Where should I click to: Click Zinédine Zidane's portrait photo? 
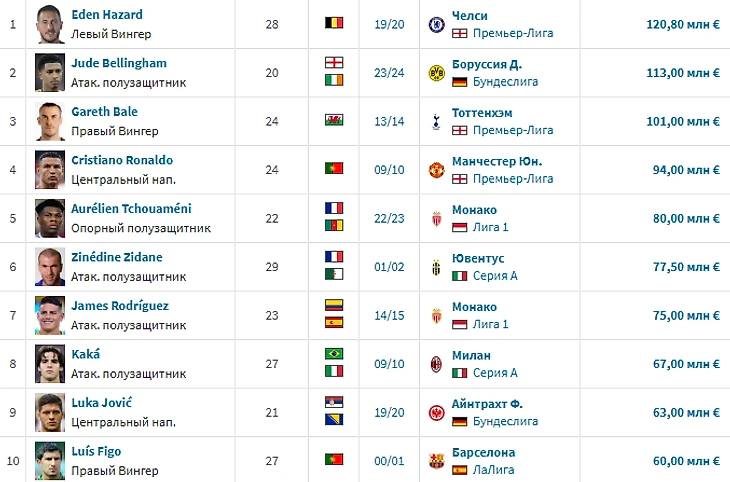pyautogui.click(x=50, y=267)
